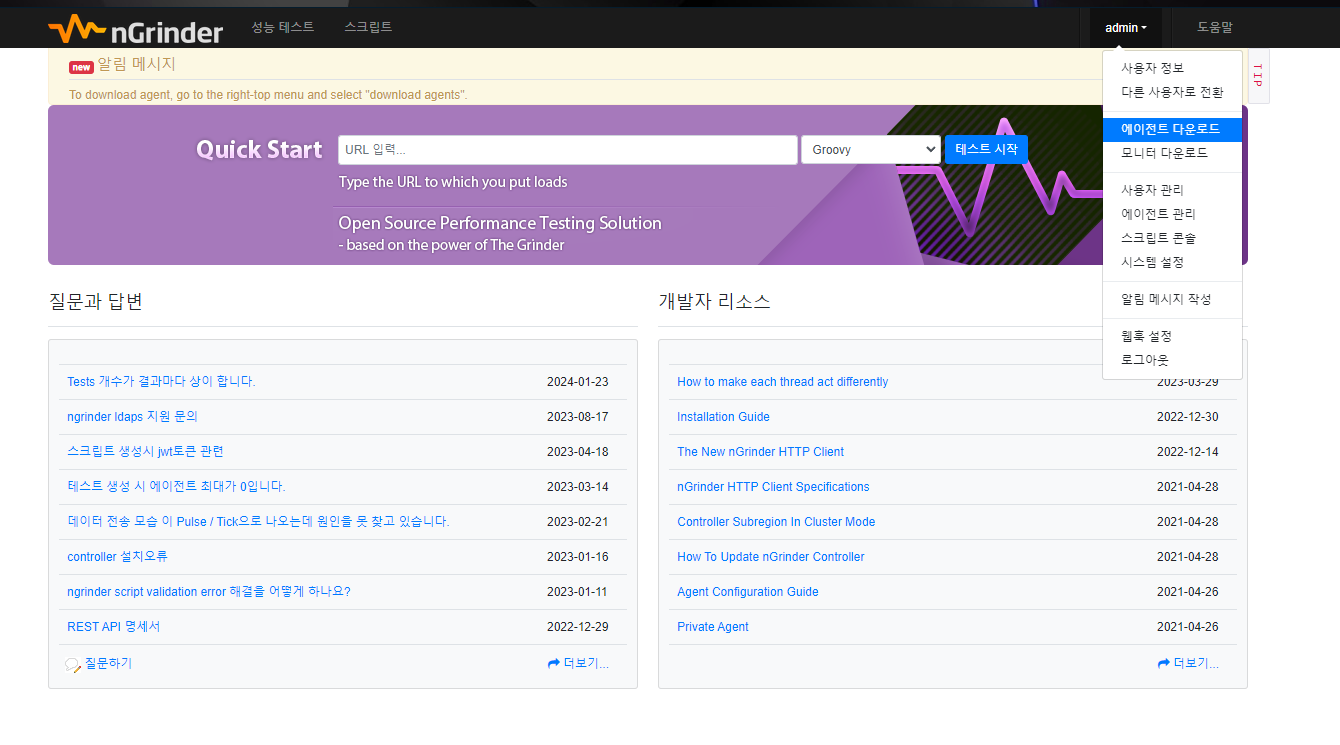Open 사용자 관리 from dropdown
The width and height of the screenshot is (1340, 745).
(x=1172, y=190)
